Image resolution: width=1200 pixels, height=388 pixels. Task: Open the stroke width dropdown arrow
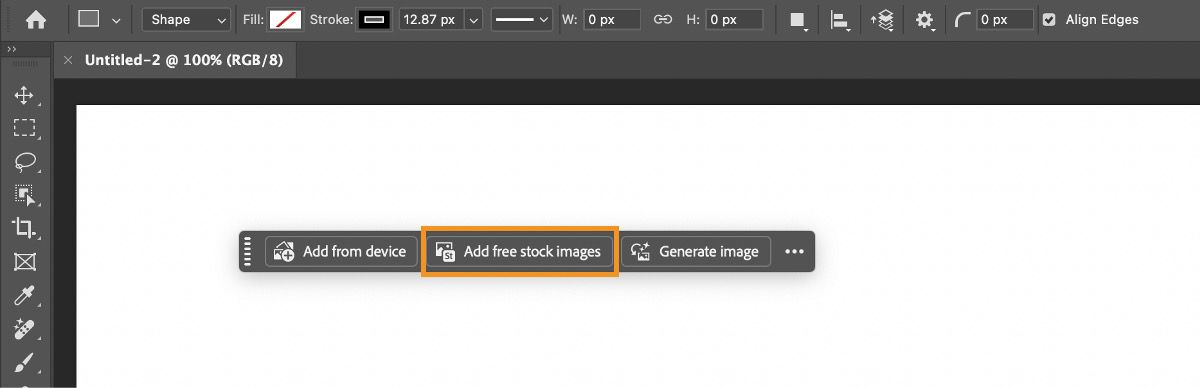473,19
